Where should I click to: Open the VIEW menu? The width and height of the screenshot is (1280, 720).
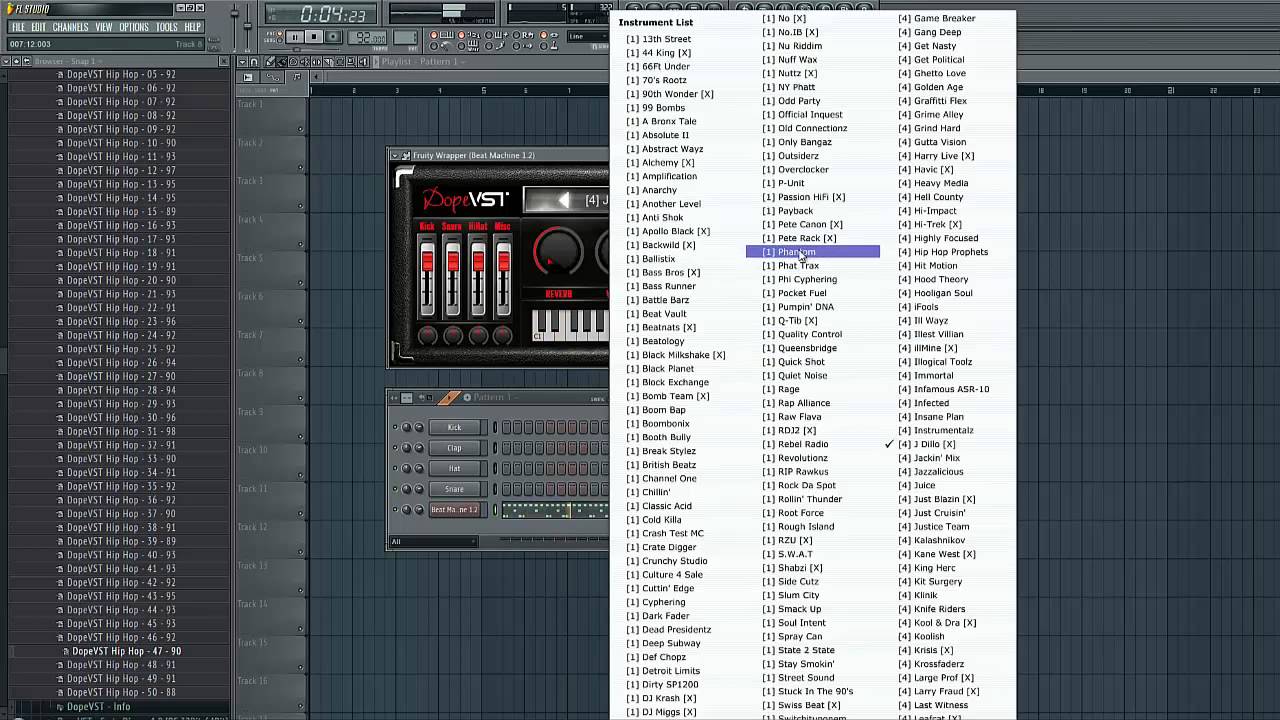point(104,27)
